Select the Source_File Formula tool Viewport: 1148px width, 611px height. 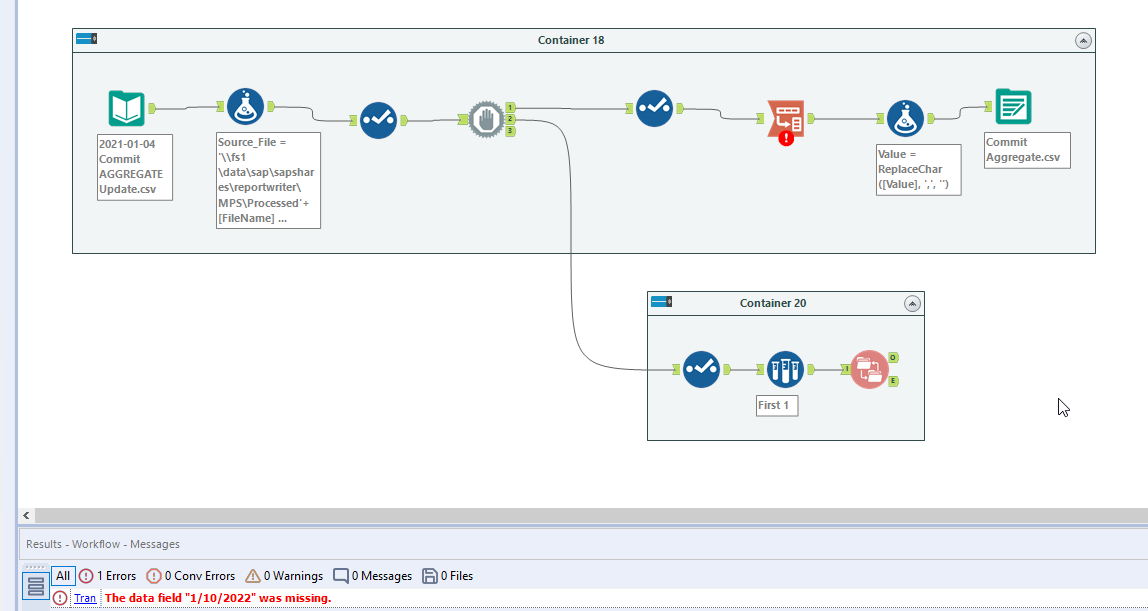(x=245, y=105)
